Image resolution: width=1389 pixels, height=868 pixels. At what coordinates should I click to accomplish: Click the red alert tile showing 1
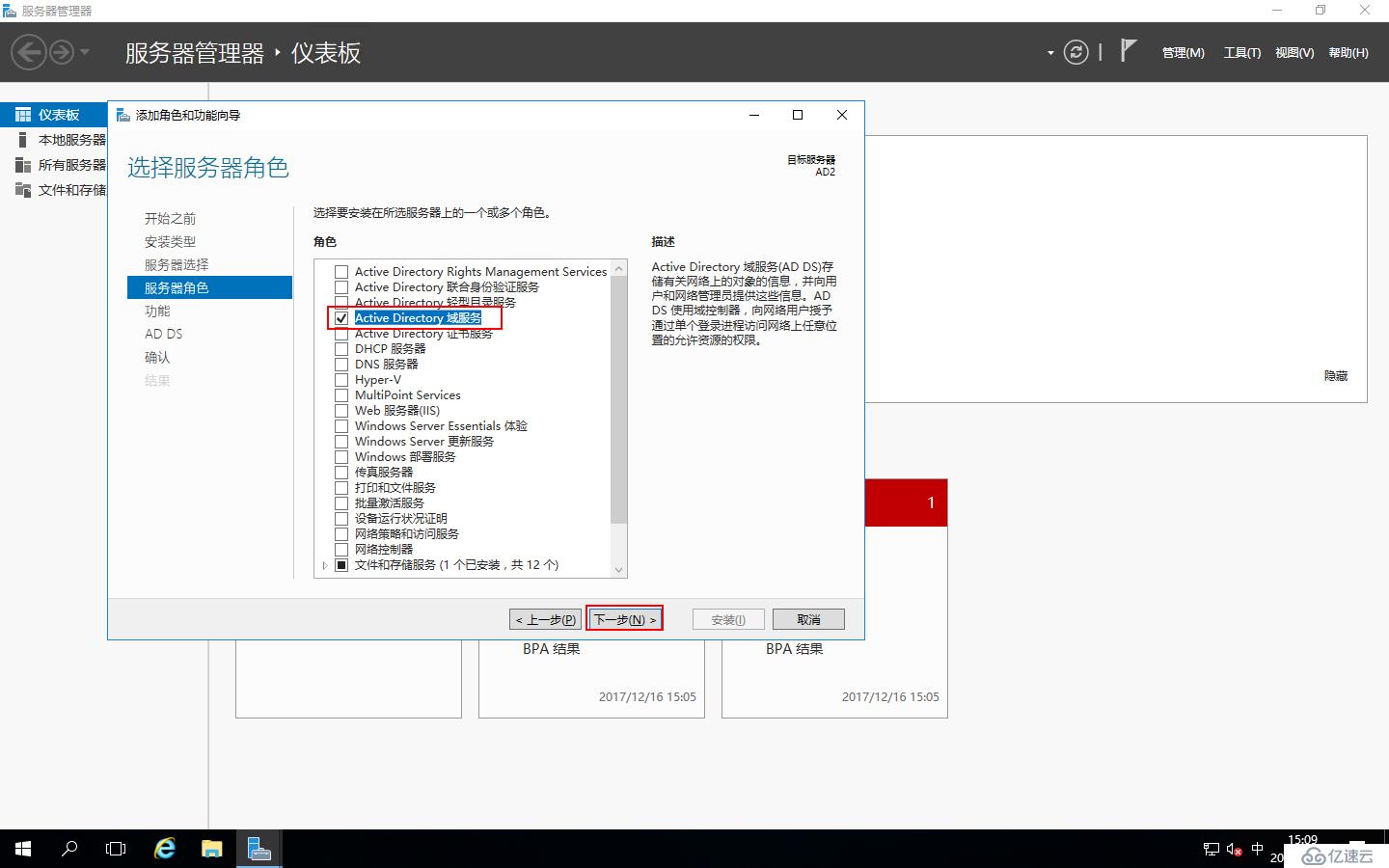point(906,502)
